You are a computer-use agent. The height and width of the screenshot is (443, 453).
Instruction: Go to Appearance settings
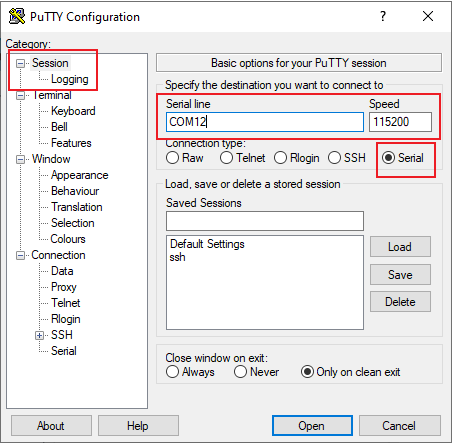pos(80,175)
